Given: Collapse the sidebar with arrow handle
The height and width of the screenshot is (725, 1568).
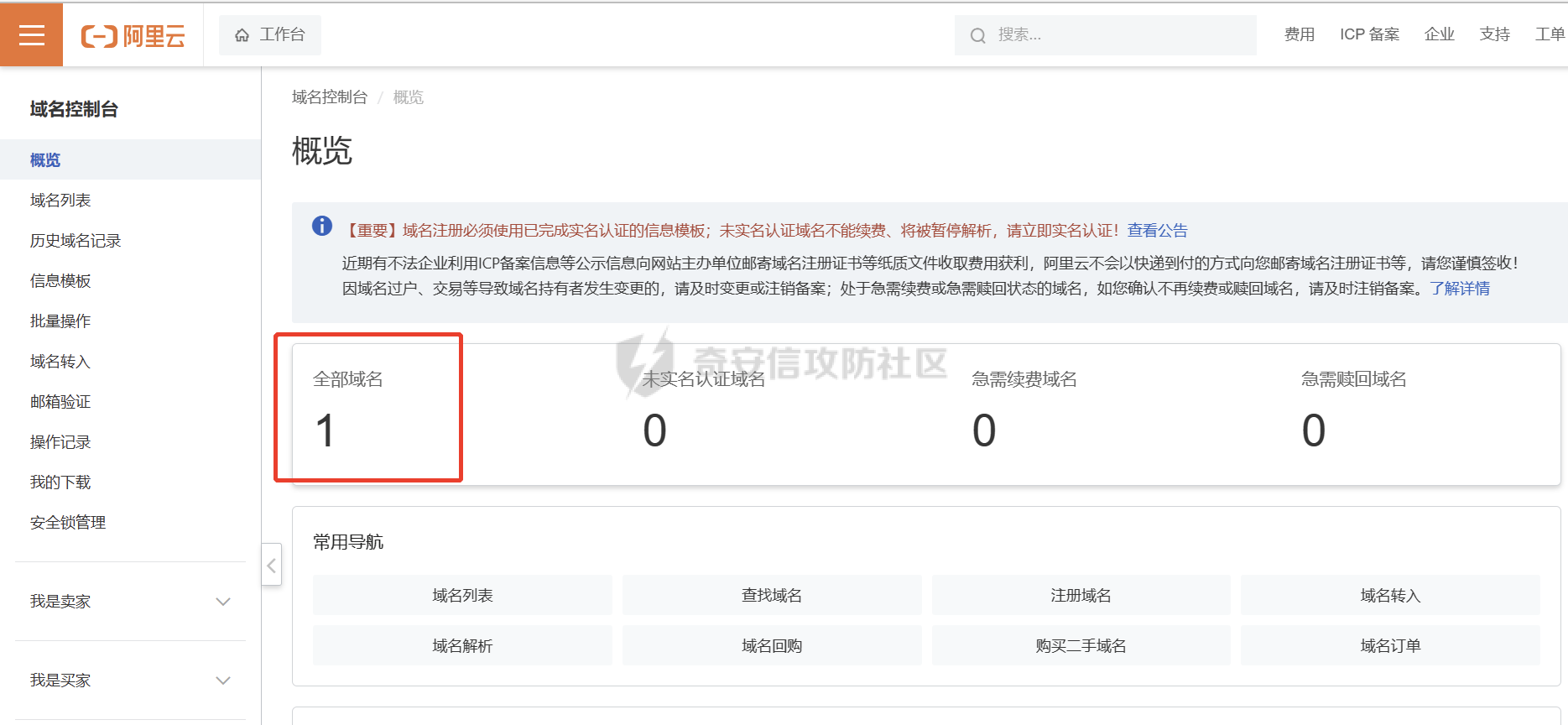Looking at the screenshot, I should [x=271, y=566].
